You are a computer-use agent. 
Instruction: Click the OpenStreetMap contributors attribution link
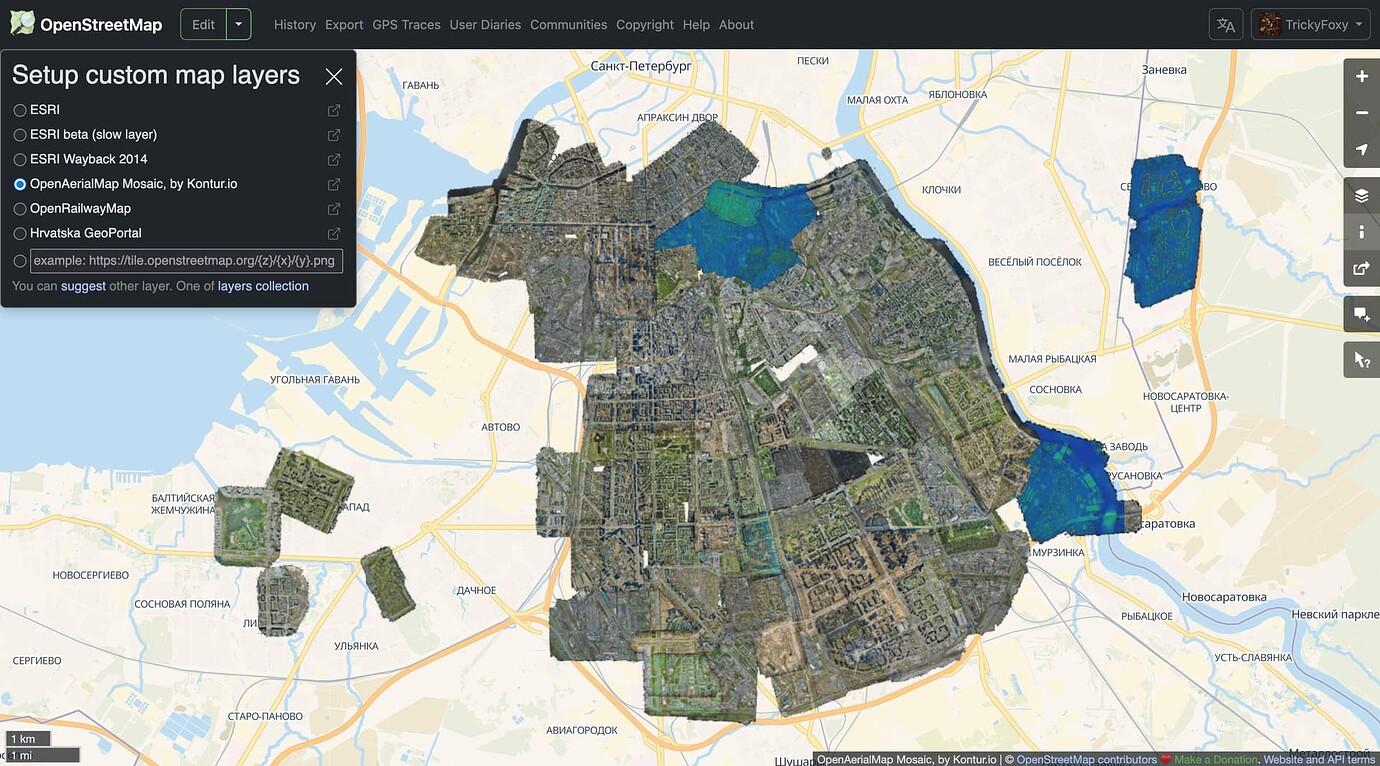click(x=1087, y=759)
